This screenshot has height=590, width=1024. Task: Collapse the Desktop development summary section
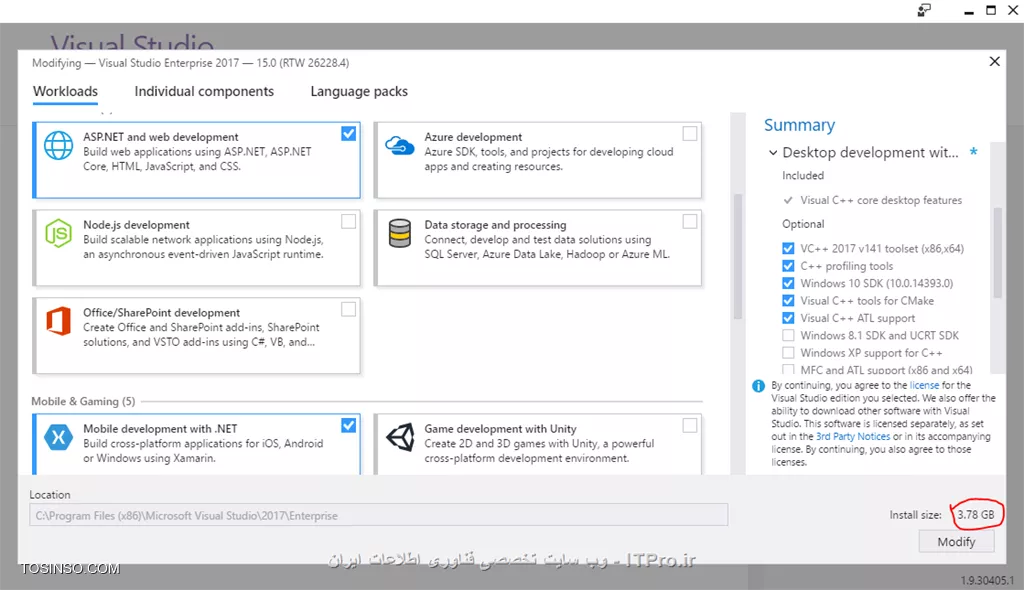[x=773, y=152]
